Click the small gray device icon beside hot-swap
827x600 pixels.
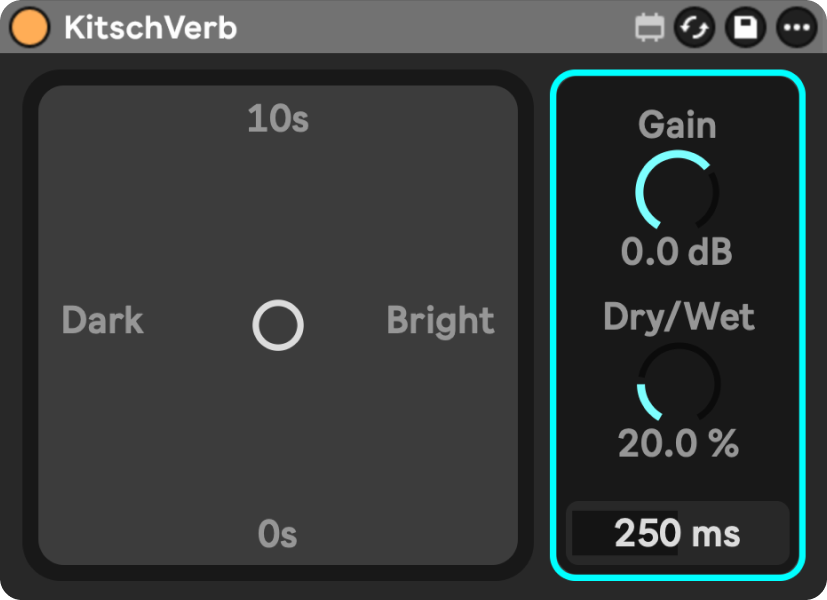coord(649,27)
